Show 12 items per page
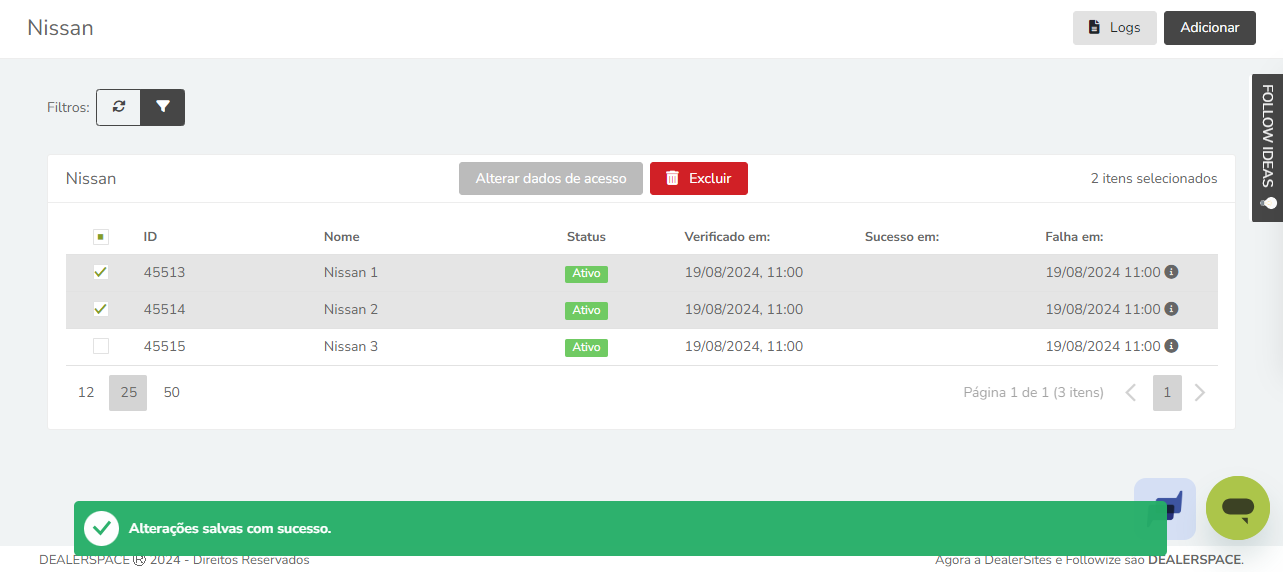This screenshot has height=572, width=1283. pyautogui.click(x=86, y=393)
